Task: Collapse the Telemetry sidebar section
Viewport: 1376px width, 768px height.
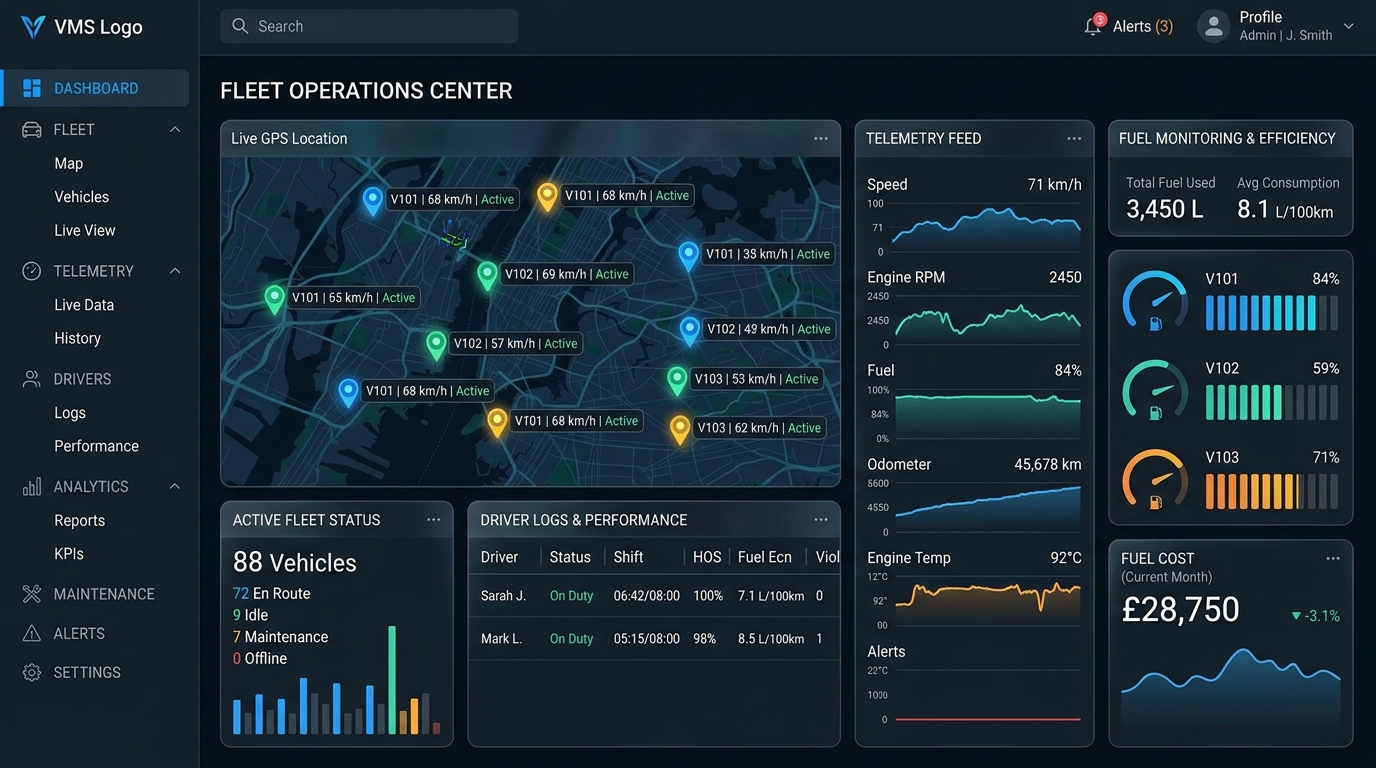Action: click(175, 271)
